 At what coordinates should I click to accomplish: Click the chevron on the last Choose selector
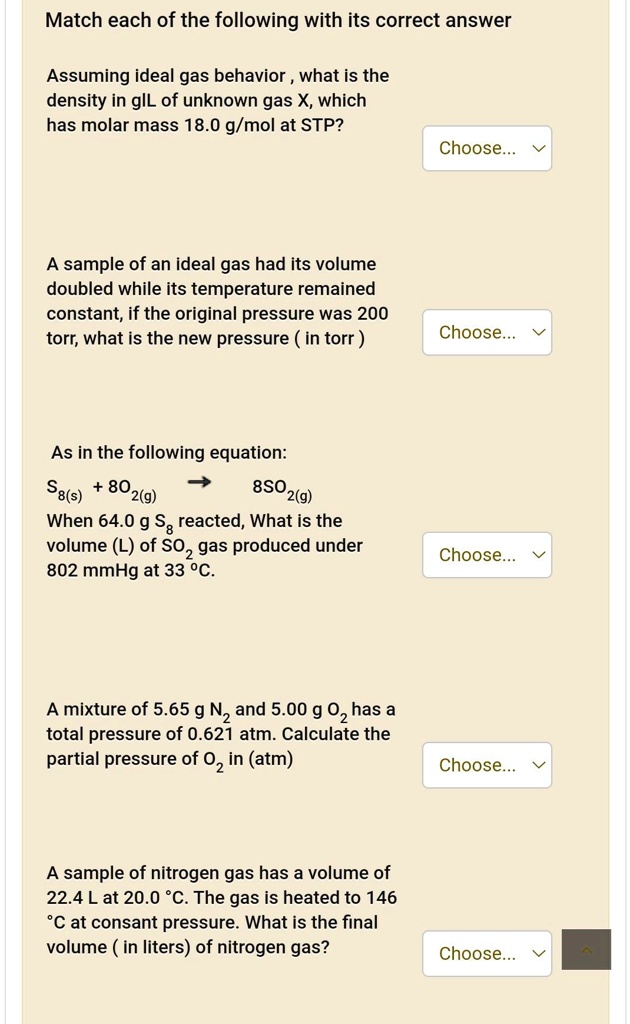[x=537, y=953]
